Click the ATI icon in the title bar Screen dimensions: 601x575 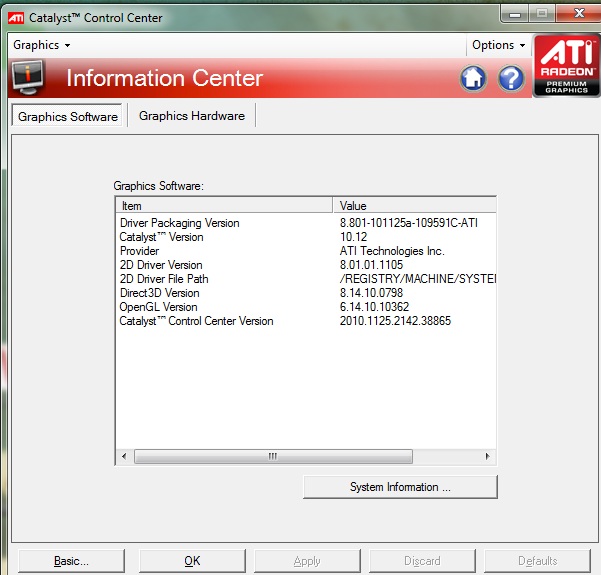coord(15,17)
